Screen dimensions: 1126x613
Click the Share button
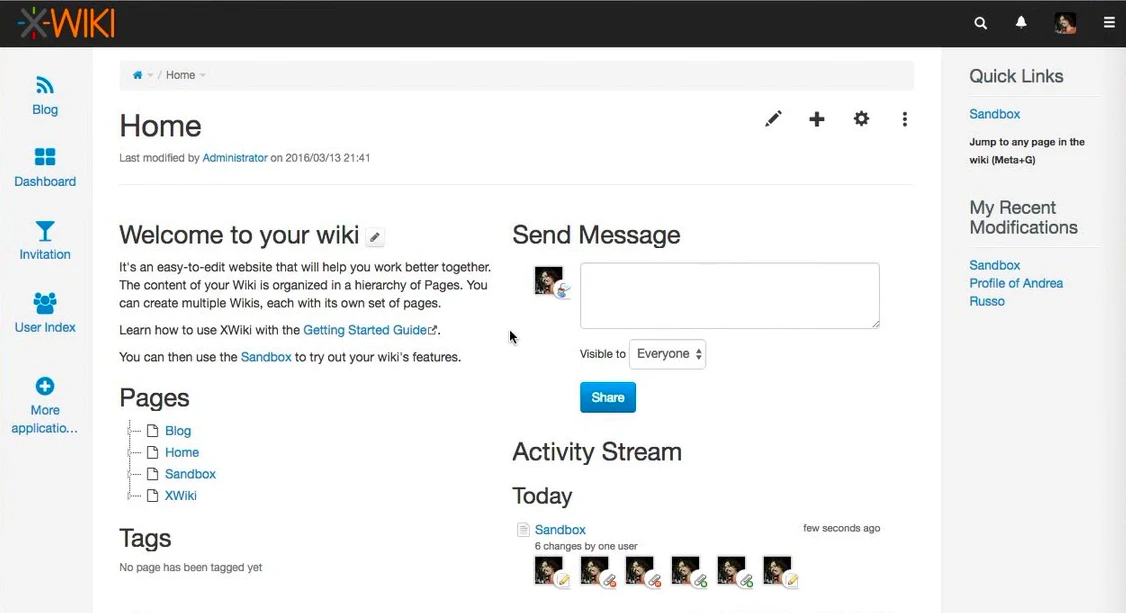(608, 398)
